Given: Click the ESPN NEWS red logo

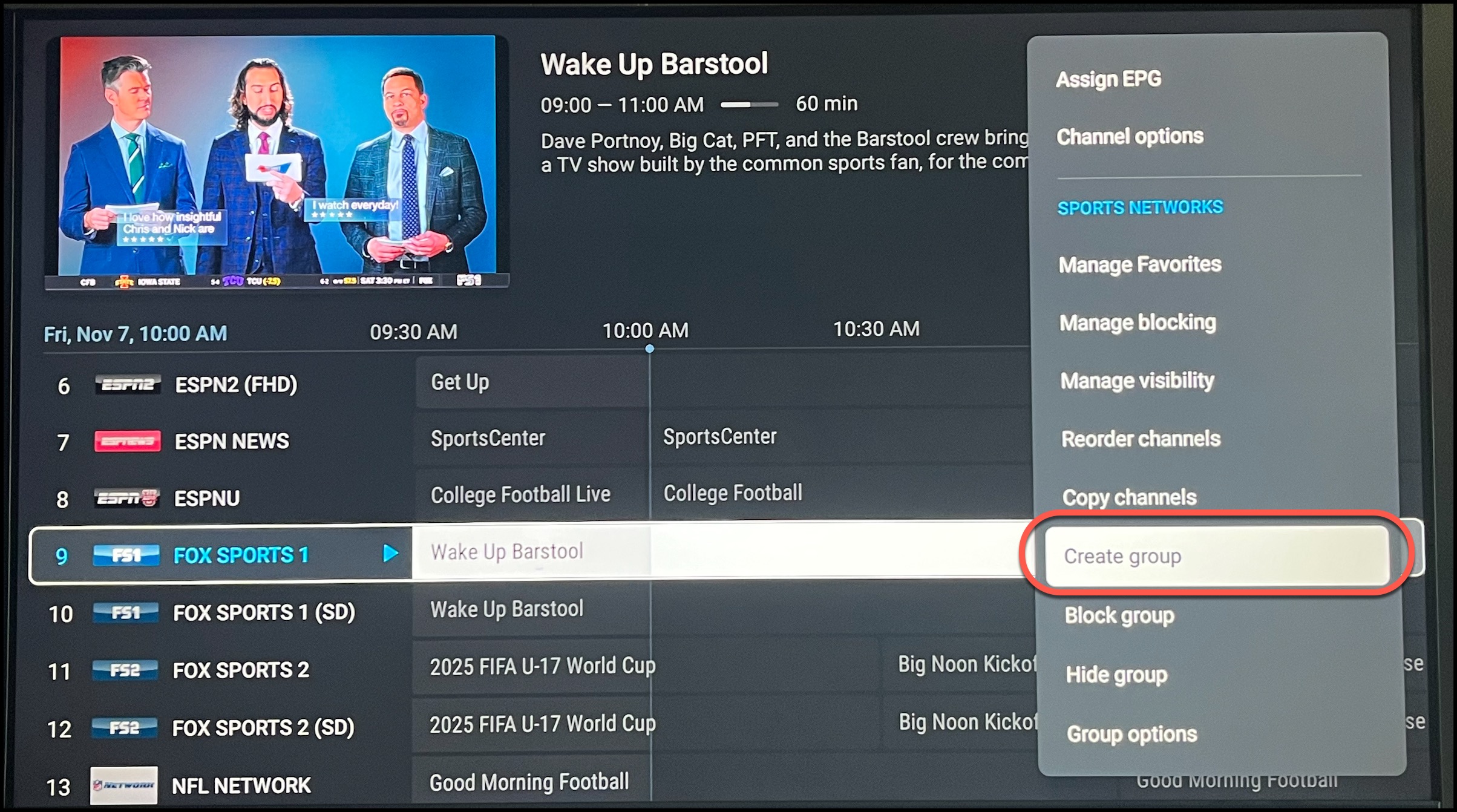Looking at the screenshot, I should [x=127, y=441].
